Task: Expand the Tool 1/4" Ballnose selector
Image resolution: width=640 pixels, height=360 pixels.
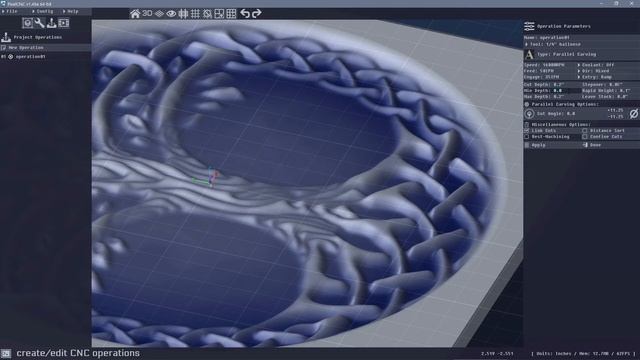Action: point(582,44)
